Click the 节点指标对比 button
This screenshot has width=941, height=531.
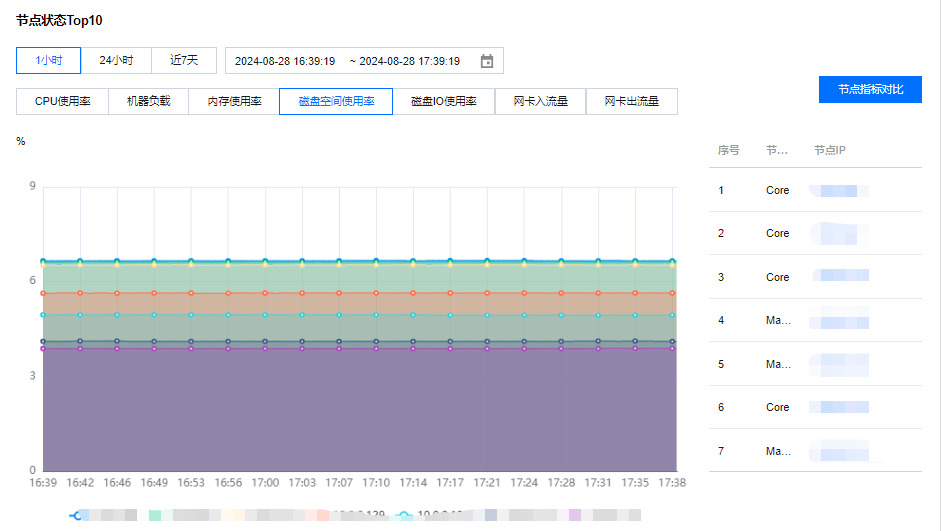coord(870,90)
